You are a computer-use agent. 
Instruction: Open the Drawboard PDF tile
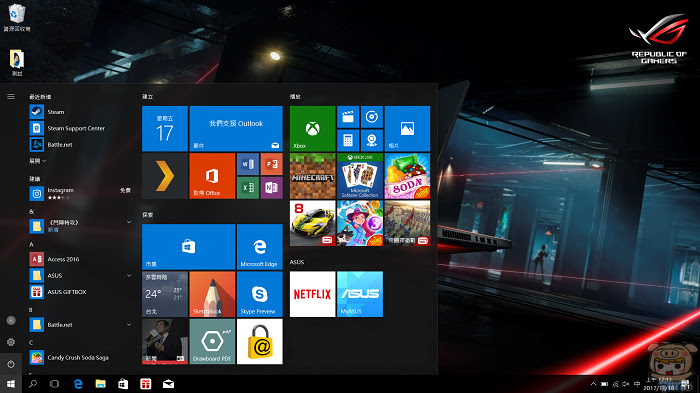click(212, 342)
